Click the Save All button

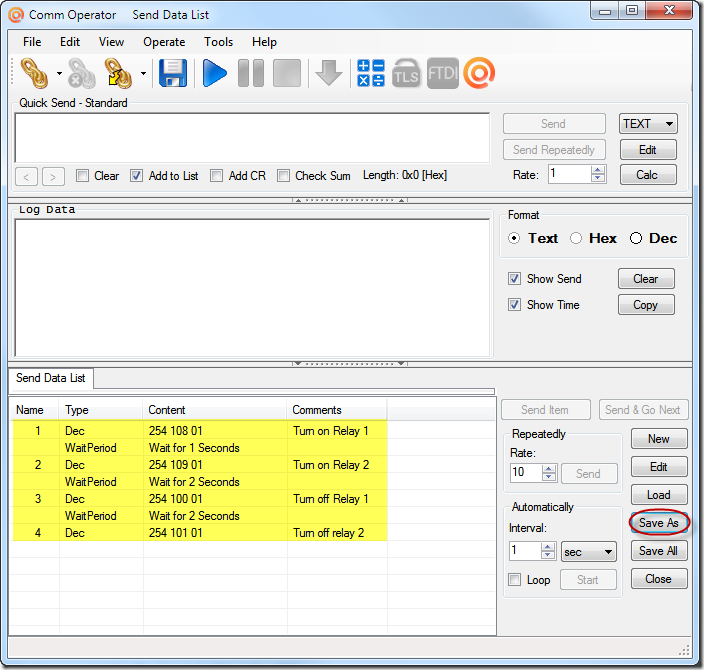(659, 551)
